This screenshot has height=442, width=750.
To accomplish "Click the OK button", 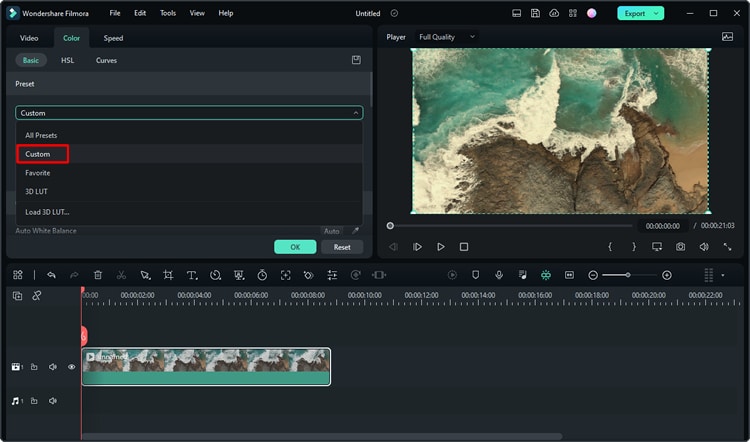I will (295, 247).
